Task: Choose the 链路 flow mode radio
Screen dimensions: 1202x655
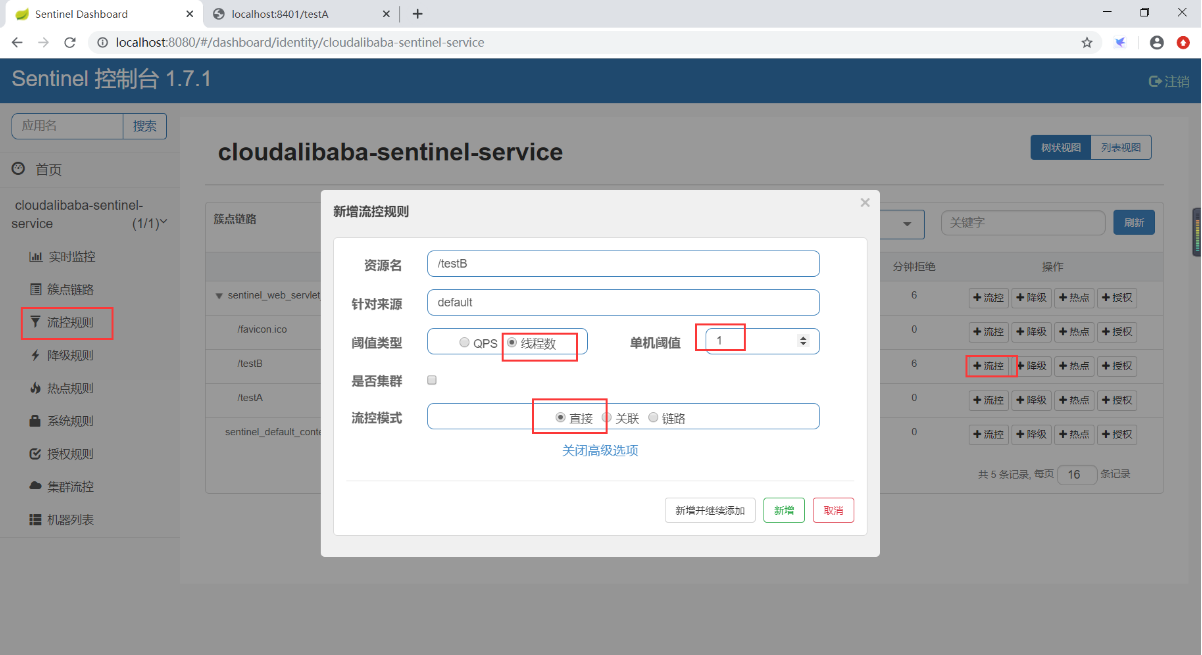Action: 653,417
